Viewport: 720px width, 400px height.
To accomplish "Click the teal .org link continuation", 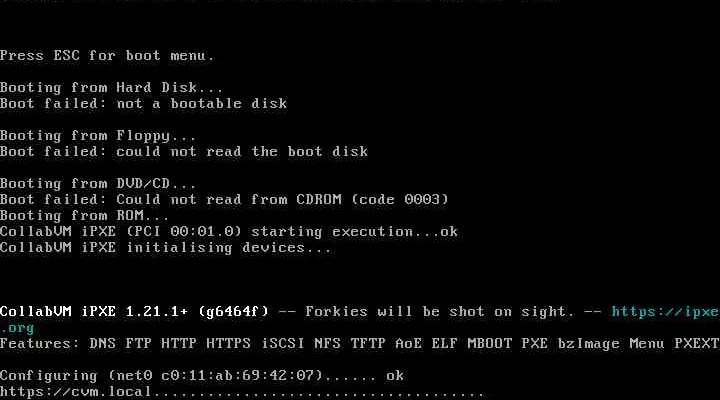I will [17, 328].
